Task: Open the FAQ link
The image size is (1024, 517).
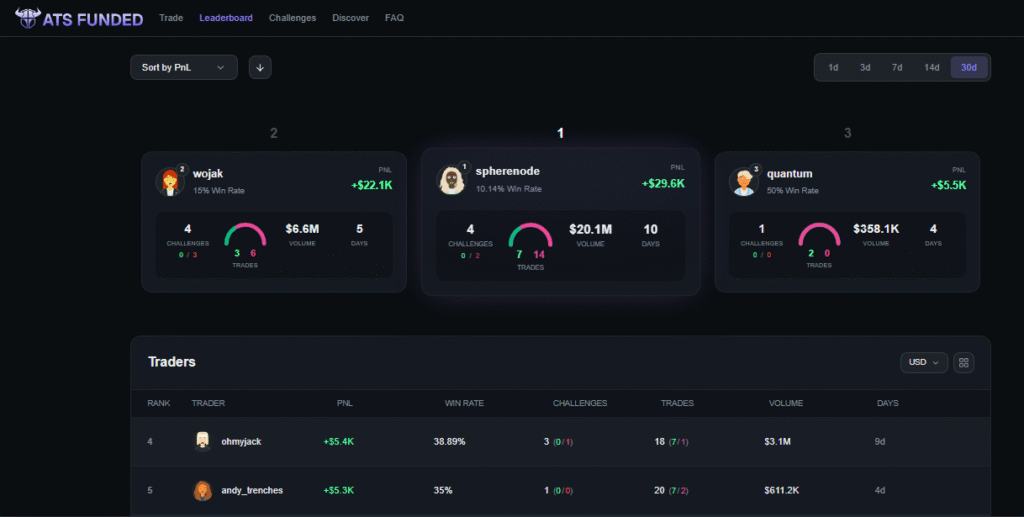Action: coord(394,18)
